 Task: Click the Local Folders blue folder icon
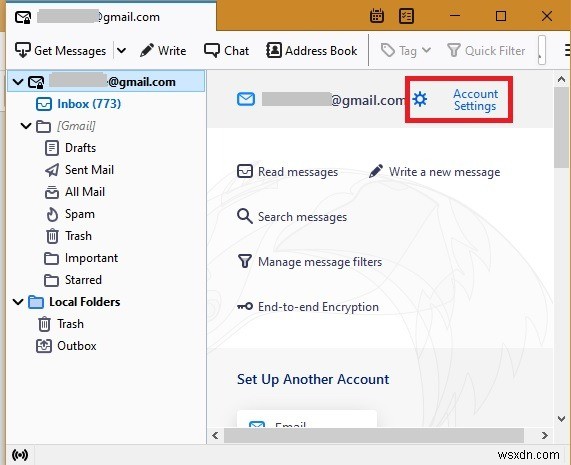point(36,302)
